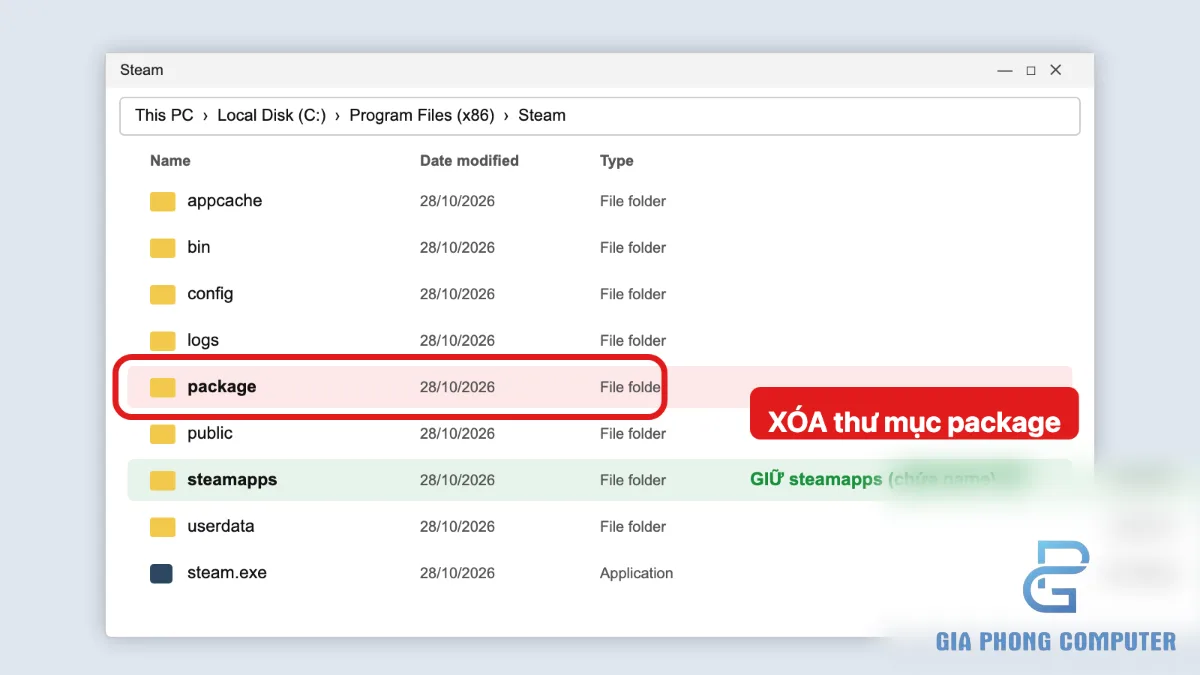Viewport: 1200px width, 675px height.
Task: Click the File folder type of bin
Action: tap(633, 248)
